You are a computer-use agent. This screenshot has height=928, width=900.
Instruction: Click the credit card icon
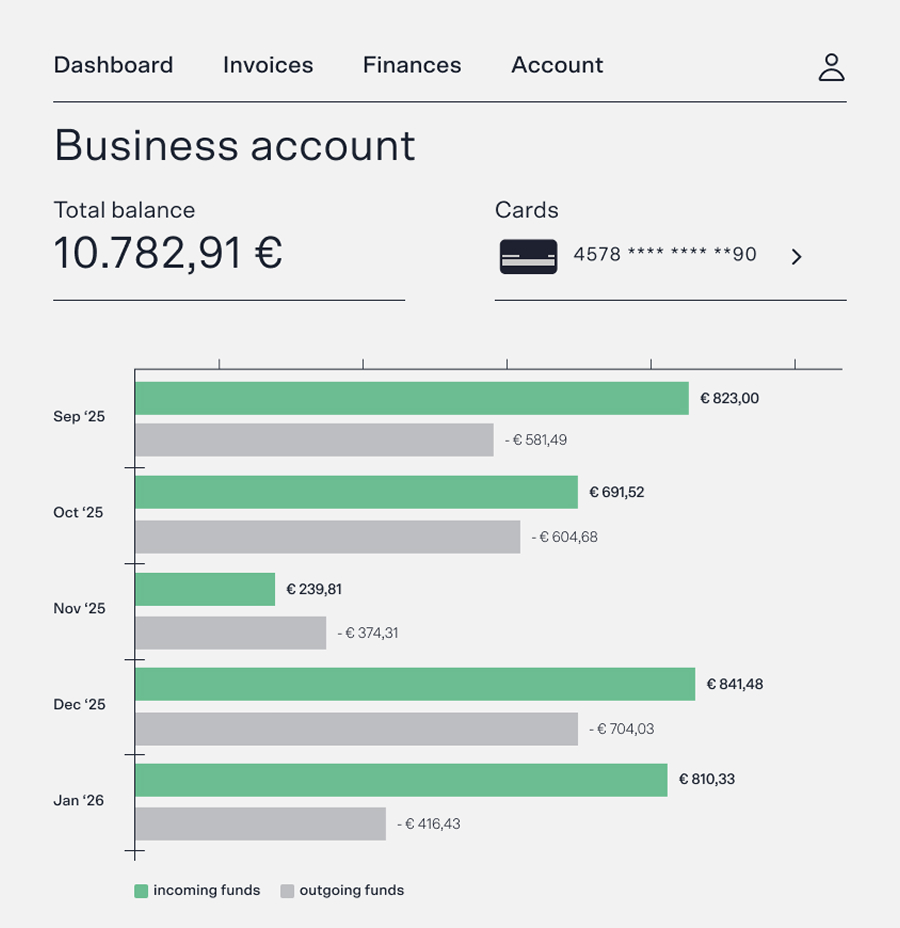[528, 257]
